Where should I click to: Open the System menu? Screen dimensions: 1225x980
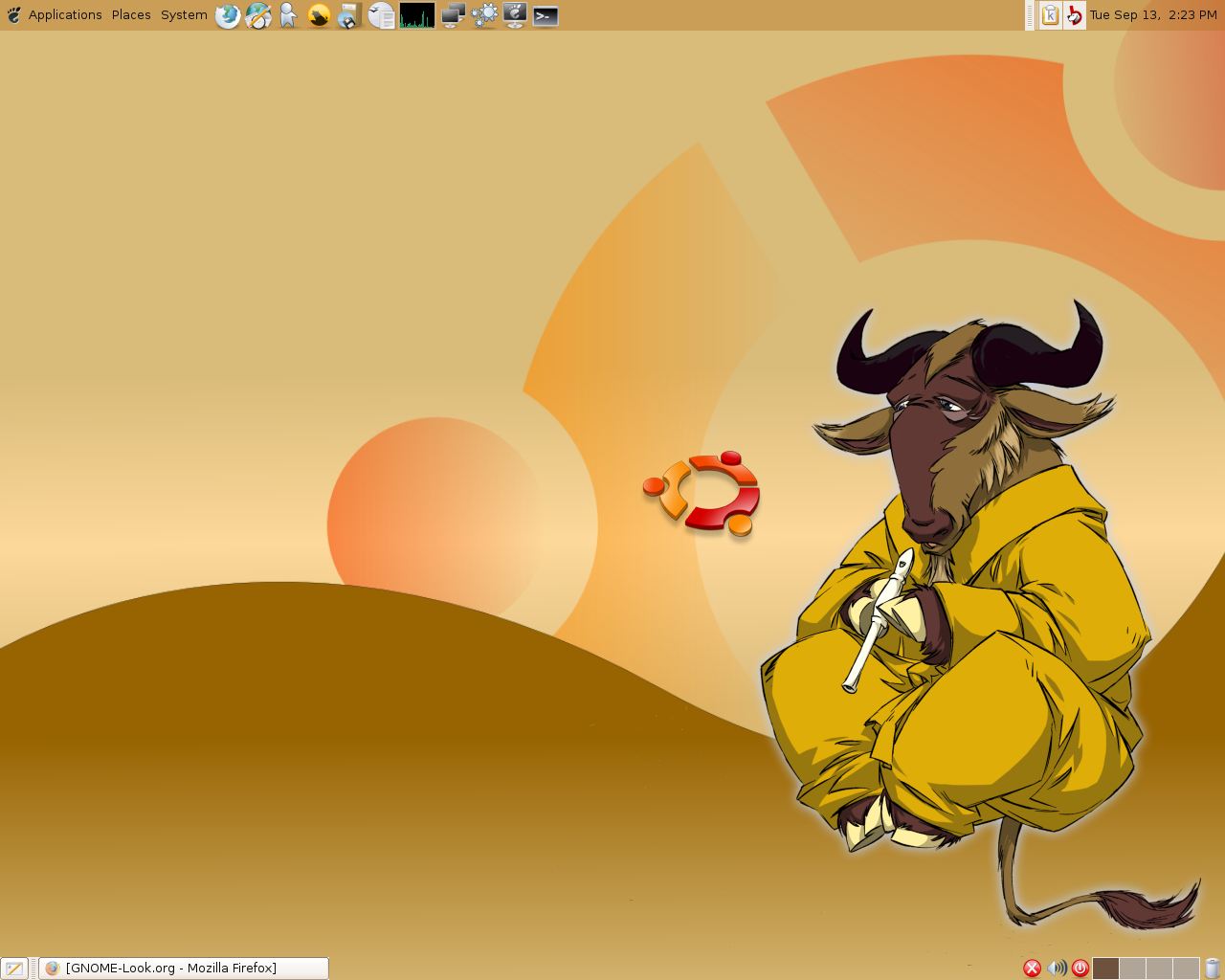coord(184,14)
